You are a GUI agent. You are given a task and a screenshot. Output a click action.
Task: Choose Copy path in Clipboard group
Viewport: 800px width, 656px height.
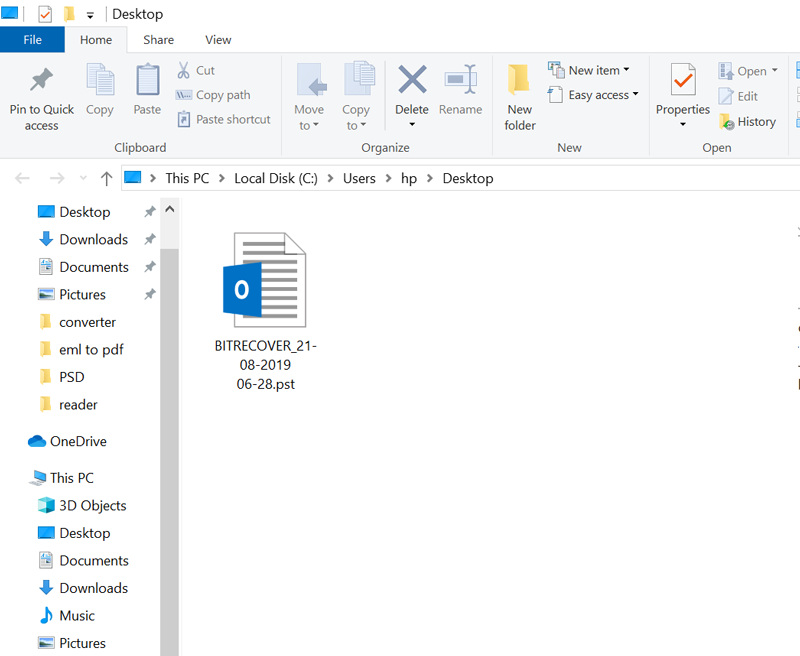point(213,95)
